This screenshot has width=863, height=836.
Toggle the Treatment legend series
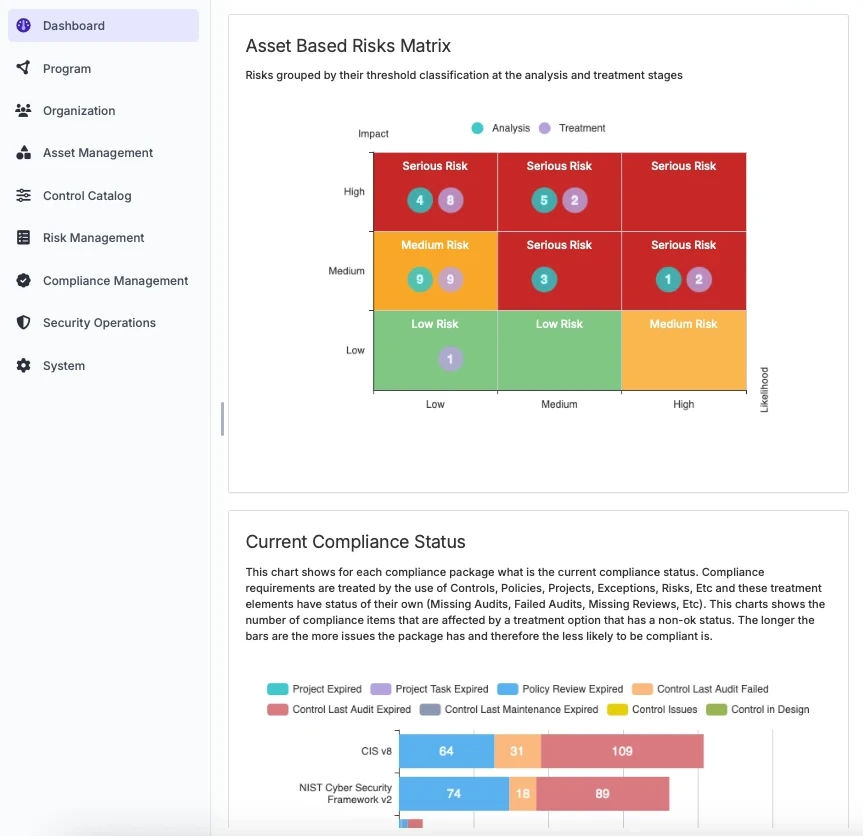pos(572,128)
